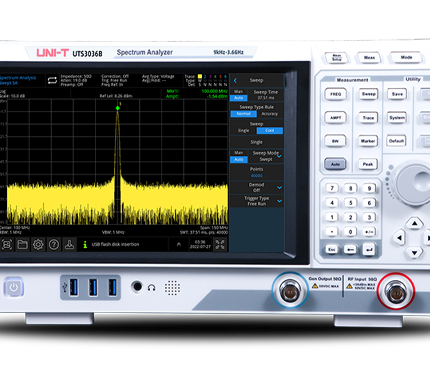Image resolution: width=430 pixels, height=389 pixels.
Task: Push the Marker hardware key
Action: click(x=368, y=141)
